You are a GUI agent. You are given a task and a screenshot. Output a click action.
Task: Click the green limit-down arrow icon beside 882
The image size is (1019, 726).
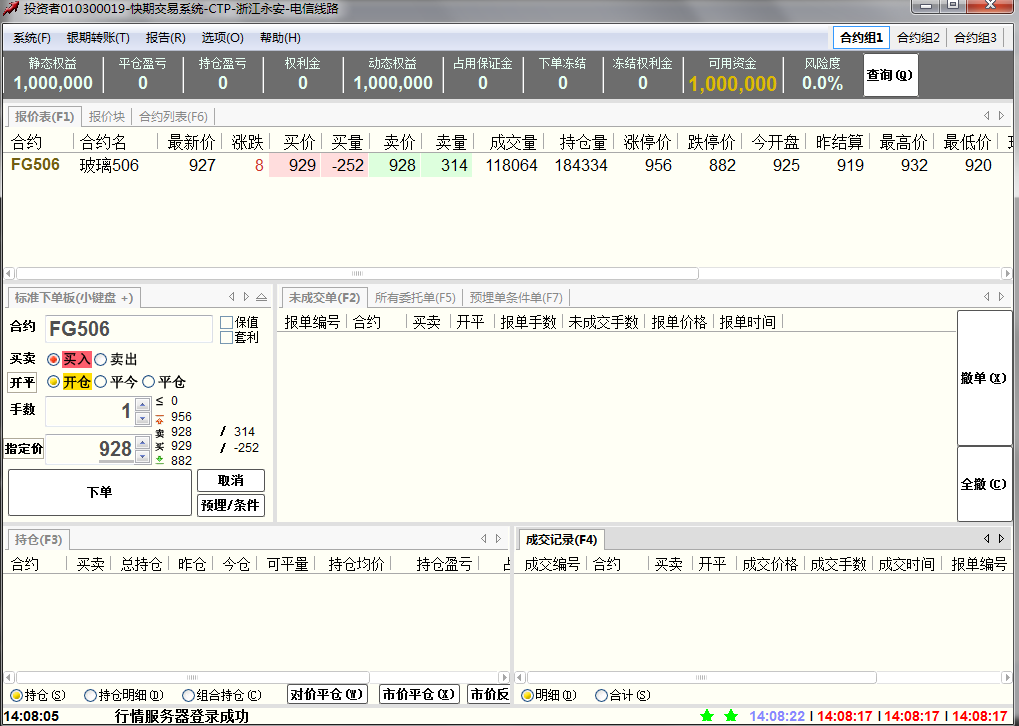pos(160,461)
